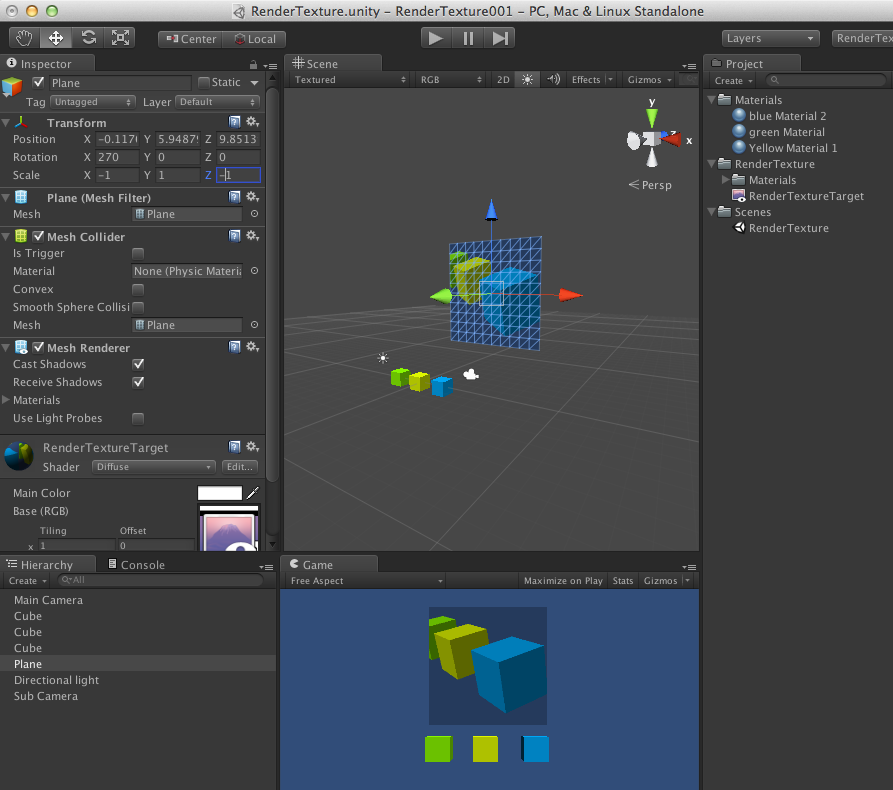The image size is (893, 790).
Task: Enable the Is Trigger checkbox
Action: (x=138, y=254)
